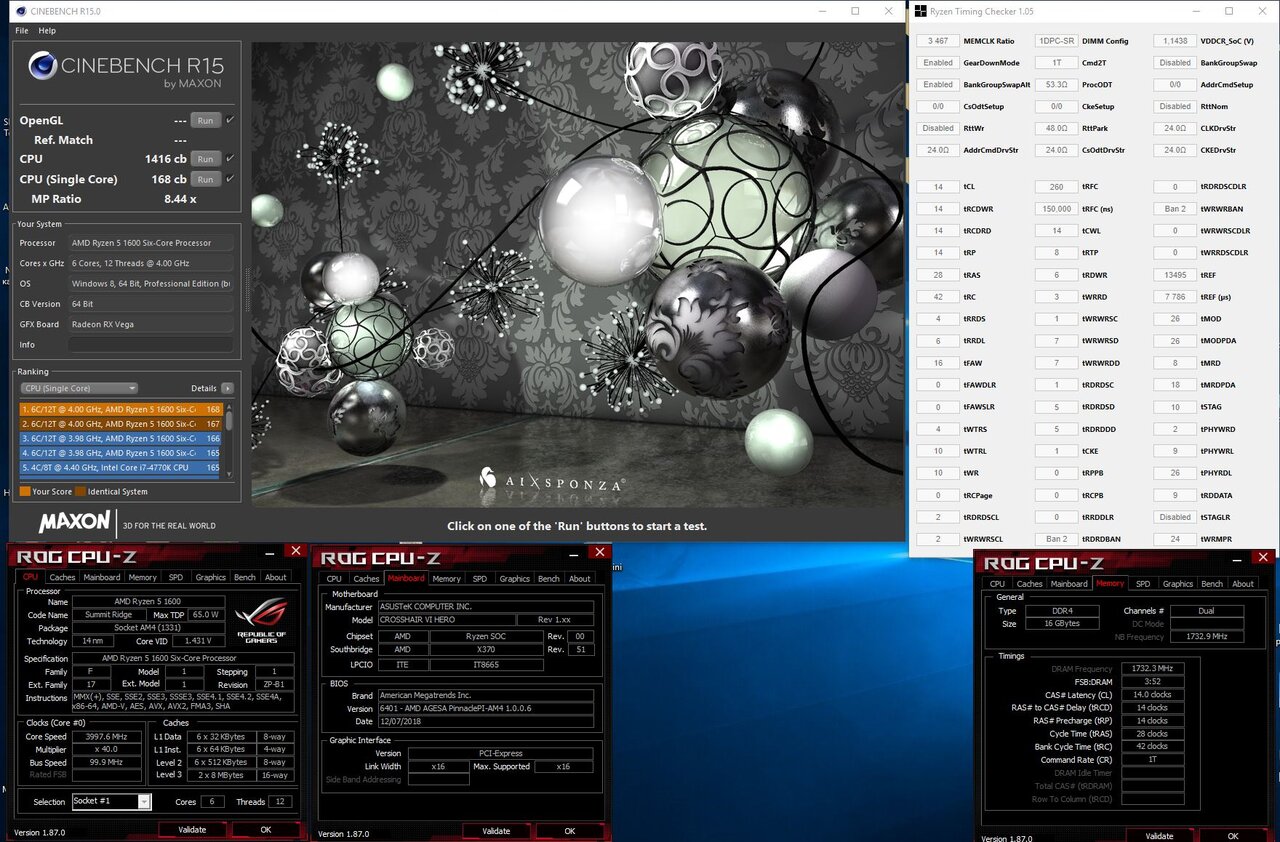Click the orange Your Score legend swatch
The height and width of the screenshot is (842, 1280).
point(25,491)
